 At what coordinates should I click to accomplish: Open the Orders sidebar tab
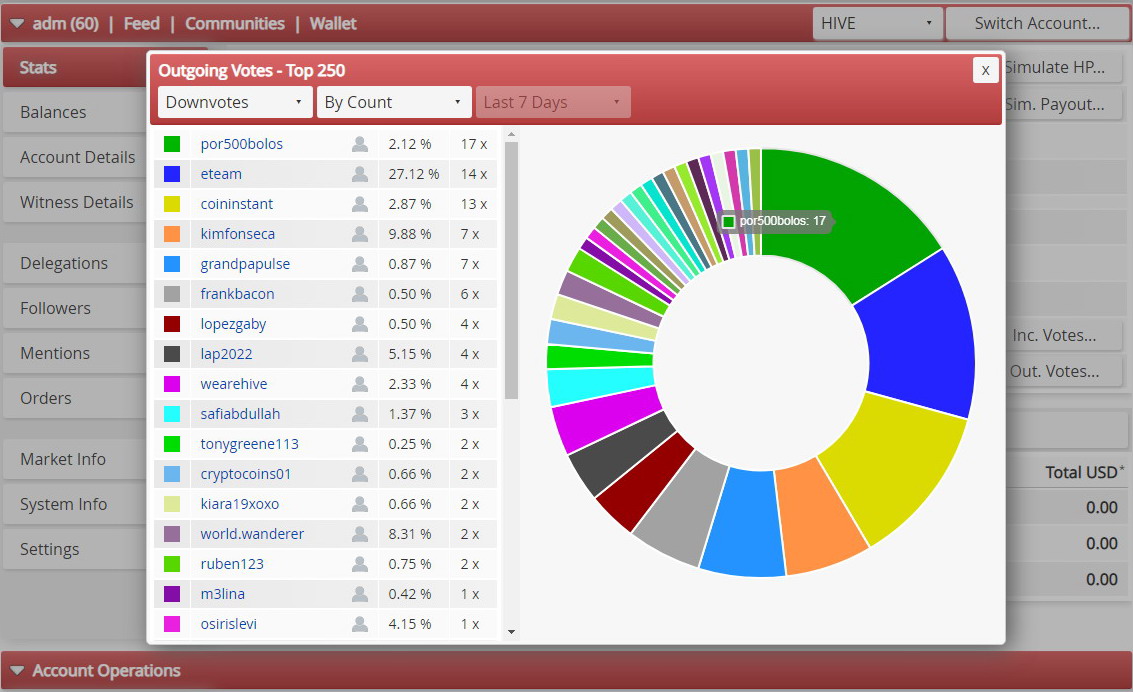[75, 398]
